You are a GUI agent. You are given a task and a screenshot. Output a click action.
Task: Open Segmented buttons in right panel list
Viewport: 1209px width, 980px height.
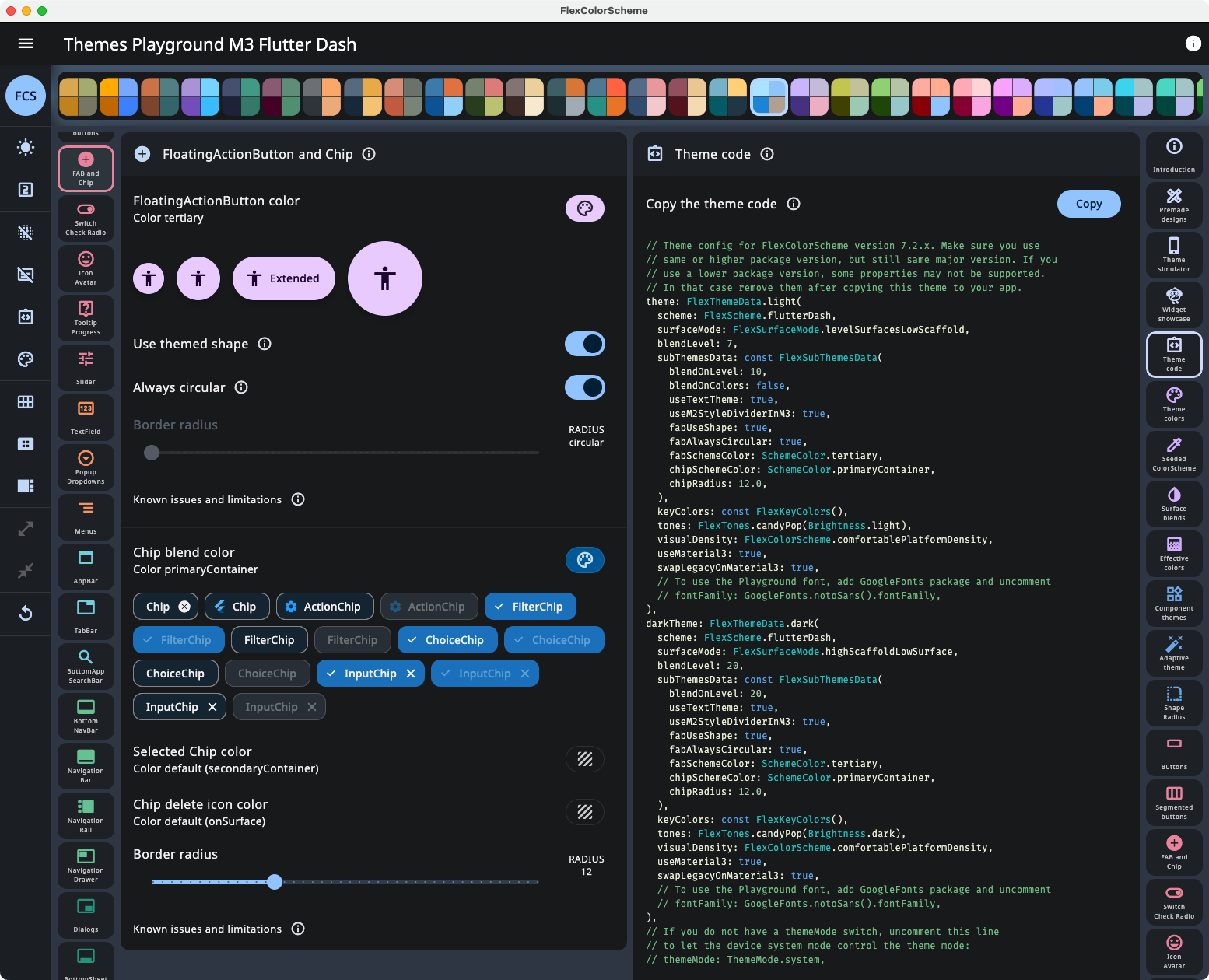click(1174, 802)
